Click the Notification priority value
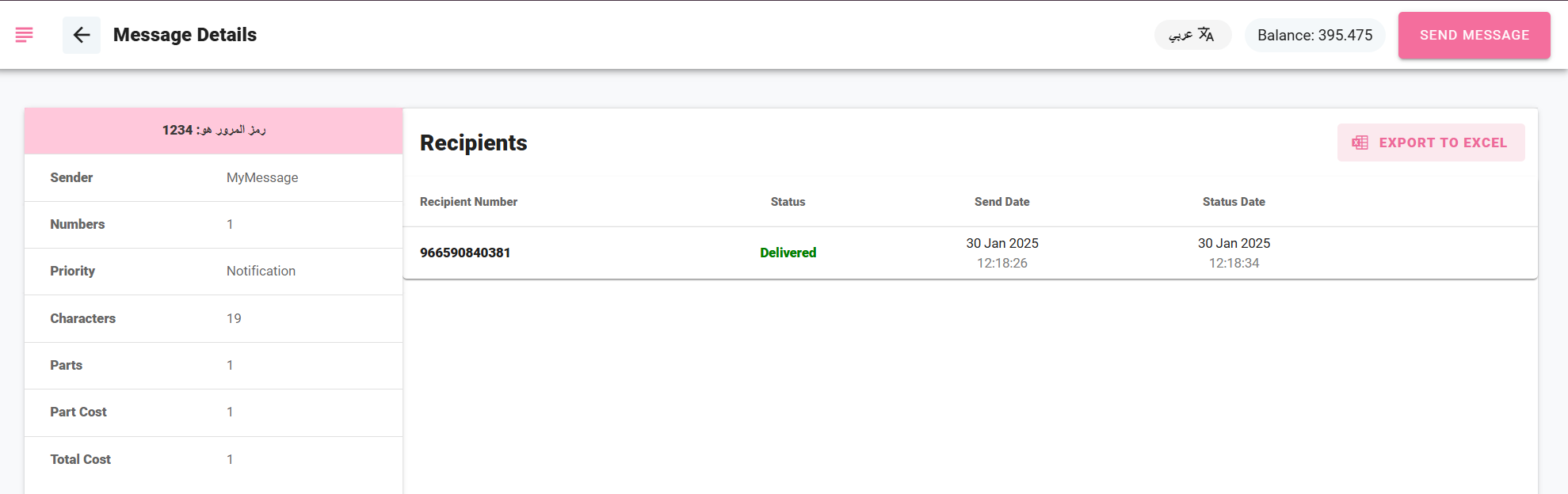 [x=261, y=271]
